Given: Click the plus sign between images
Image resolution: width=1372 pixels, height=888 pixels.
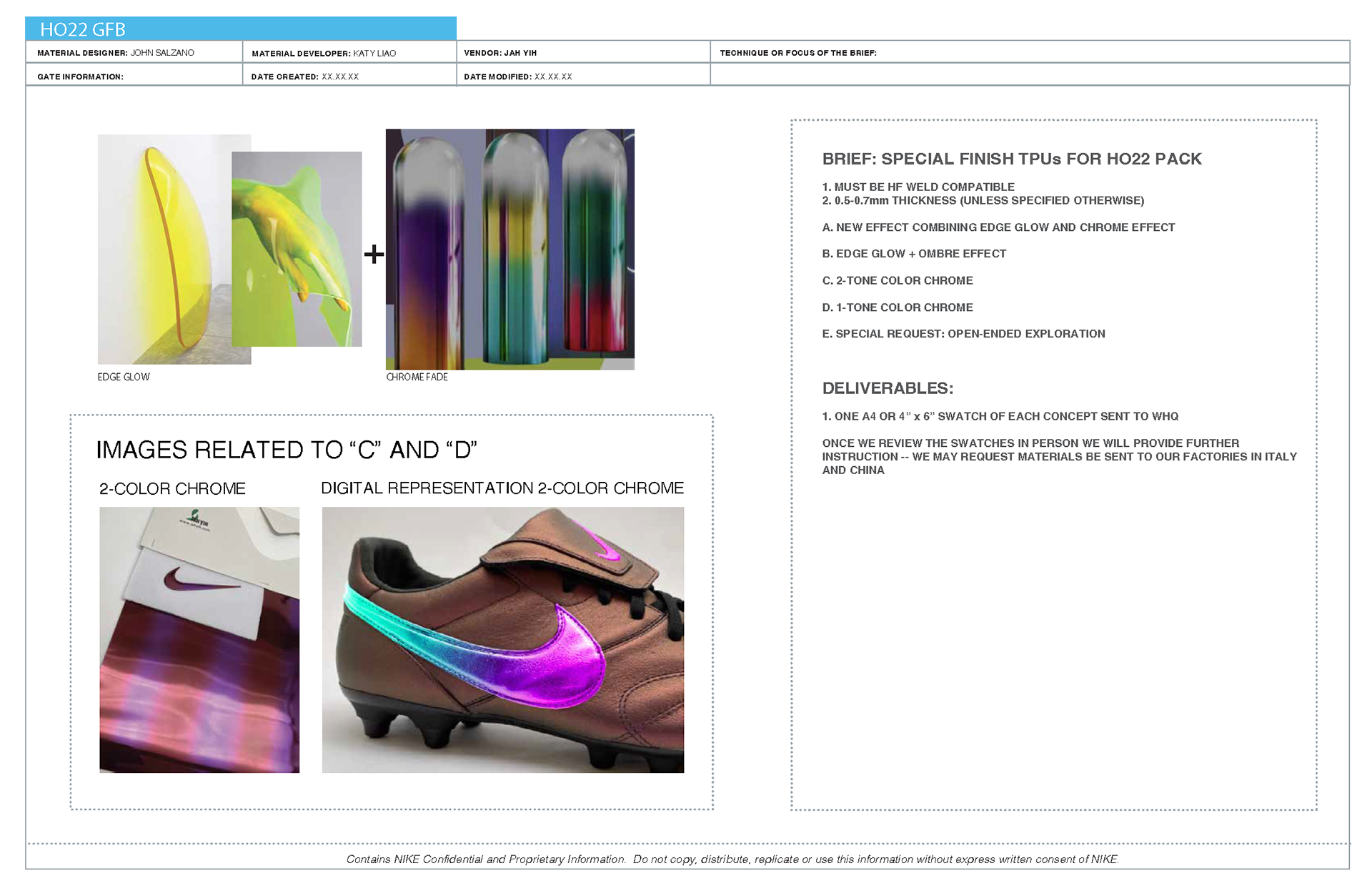Looking at the screenshot, I should tap(374, 254).
